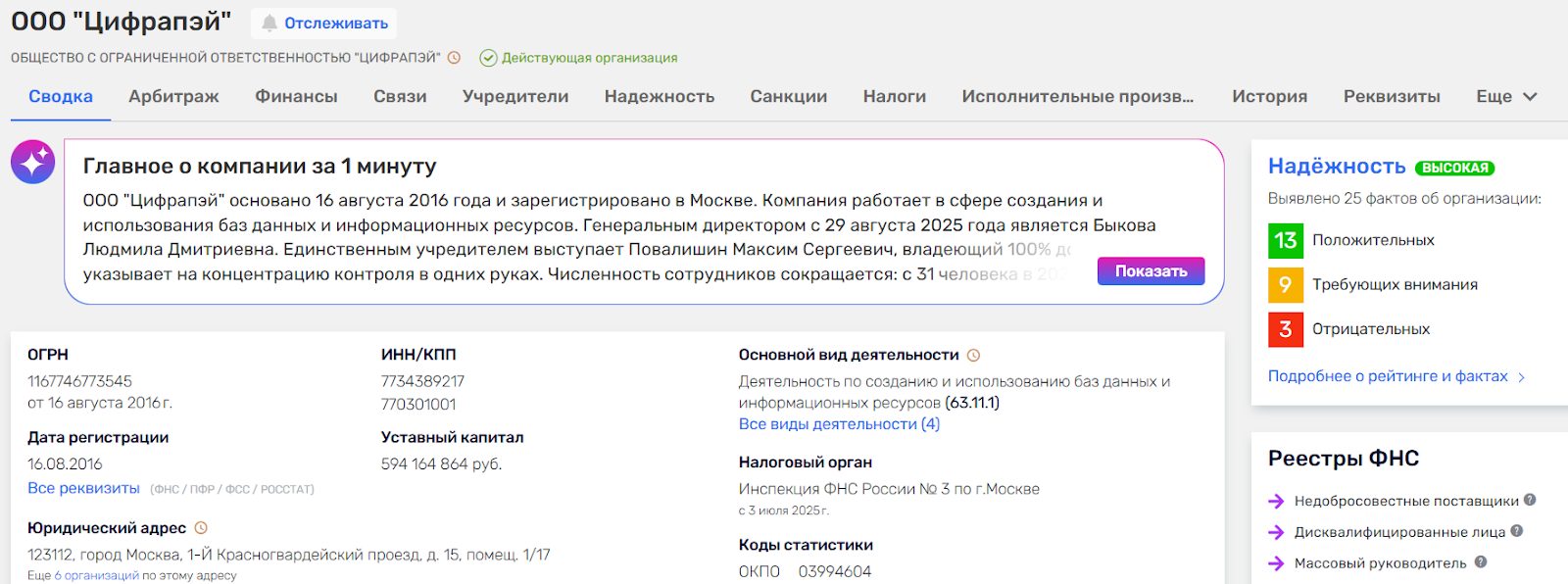The image size is (1568, 584).
Task: Switch to the Налоги tab
Action: [895, 96]
